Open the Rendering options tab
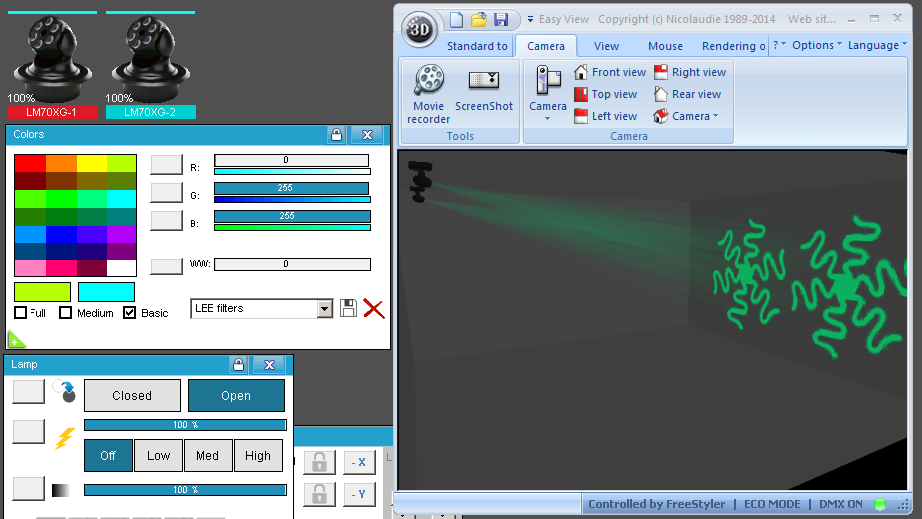The height and width of the screenshot is (519, 922). pos(733,46)
